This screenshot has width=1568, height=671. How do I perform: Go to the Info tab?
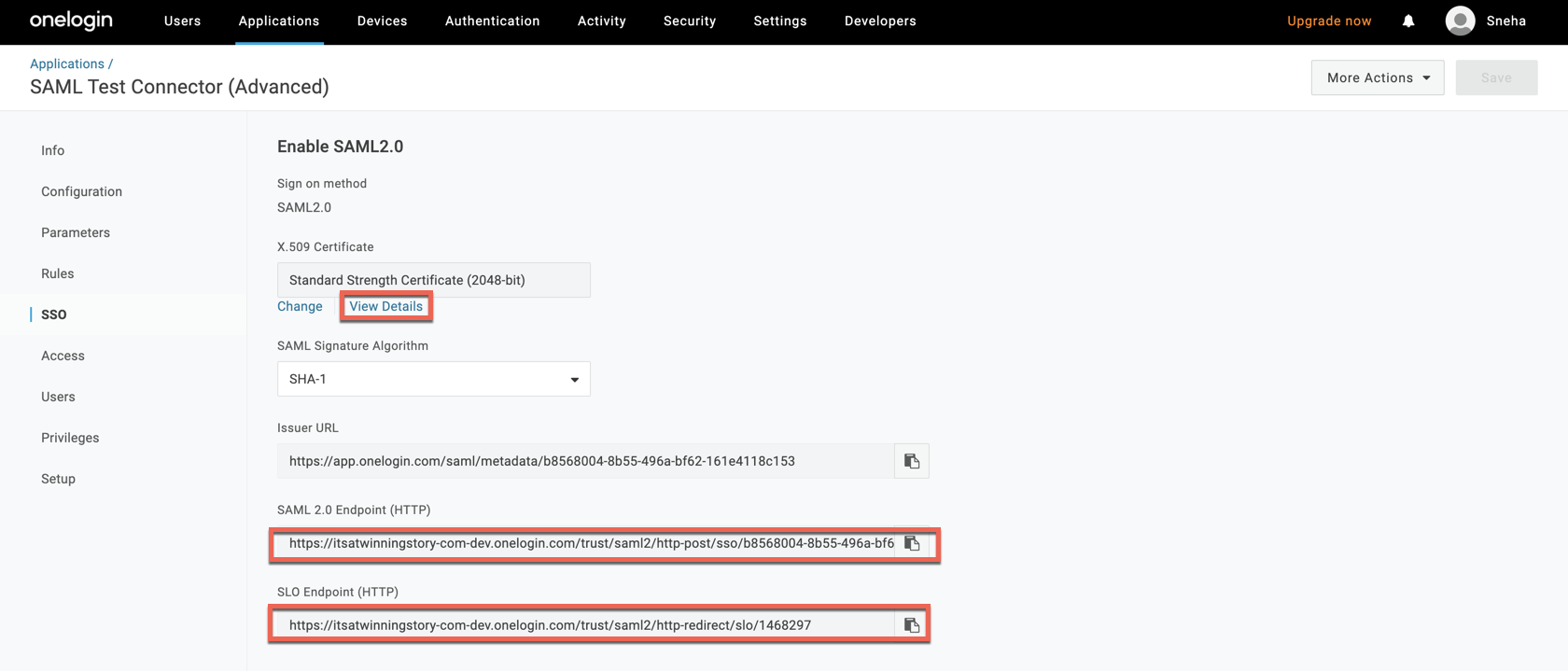pos(53,150)
